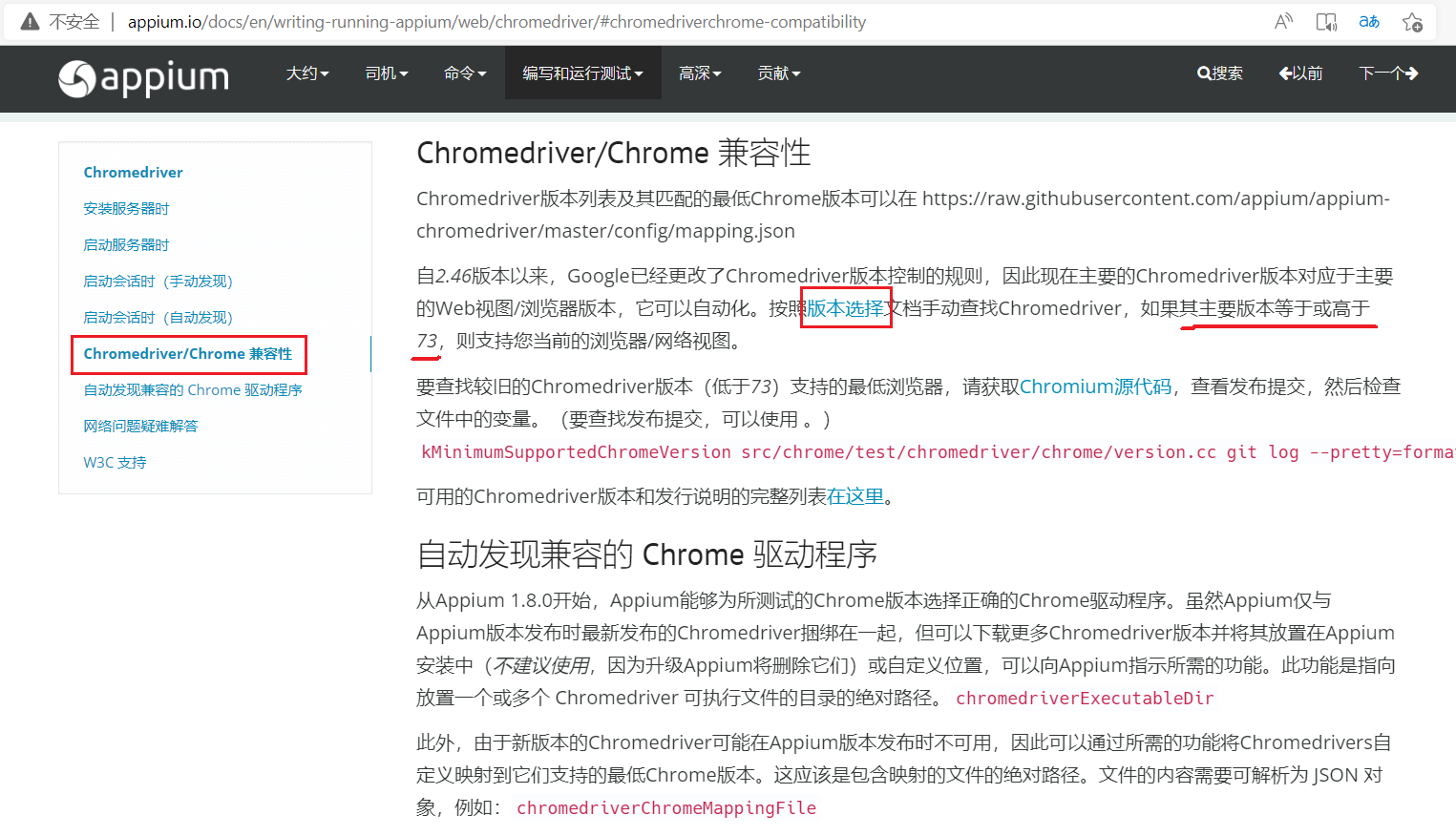This screenshot has height=836, width=1456.
Task: Expand the 贡献 dropdown menu
Action: tap(779, 73)
